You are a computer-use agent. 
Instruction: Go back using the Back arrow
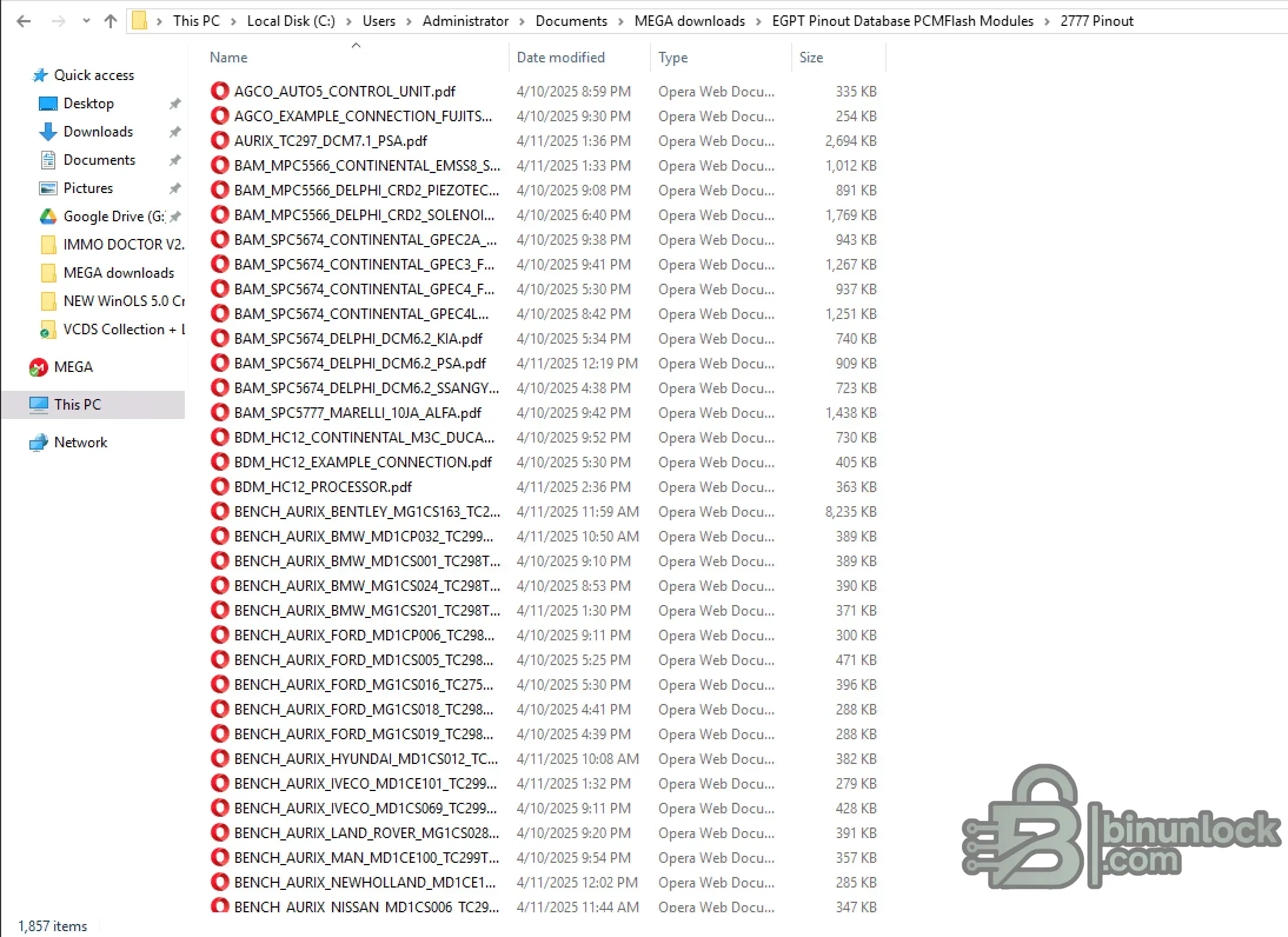(x=24, y=22)
